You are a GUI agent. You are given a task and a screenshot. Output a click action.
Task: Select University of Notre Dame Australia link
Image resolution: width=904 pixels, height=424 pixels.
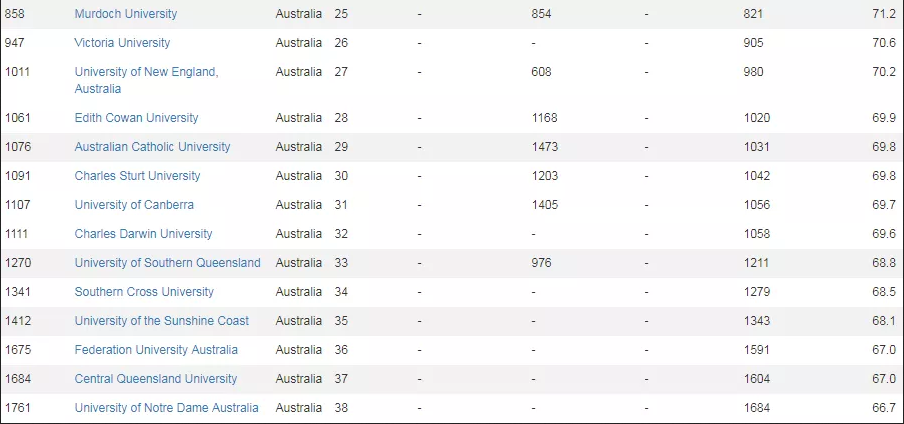tap(166, 408)
